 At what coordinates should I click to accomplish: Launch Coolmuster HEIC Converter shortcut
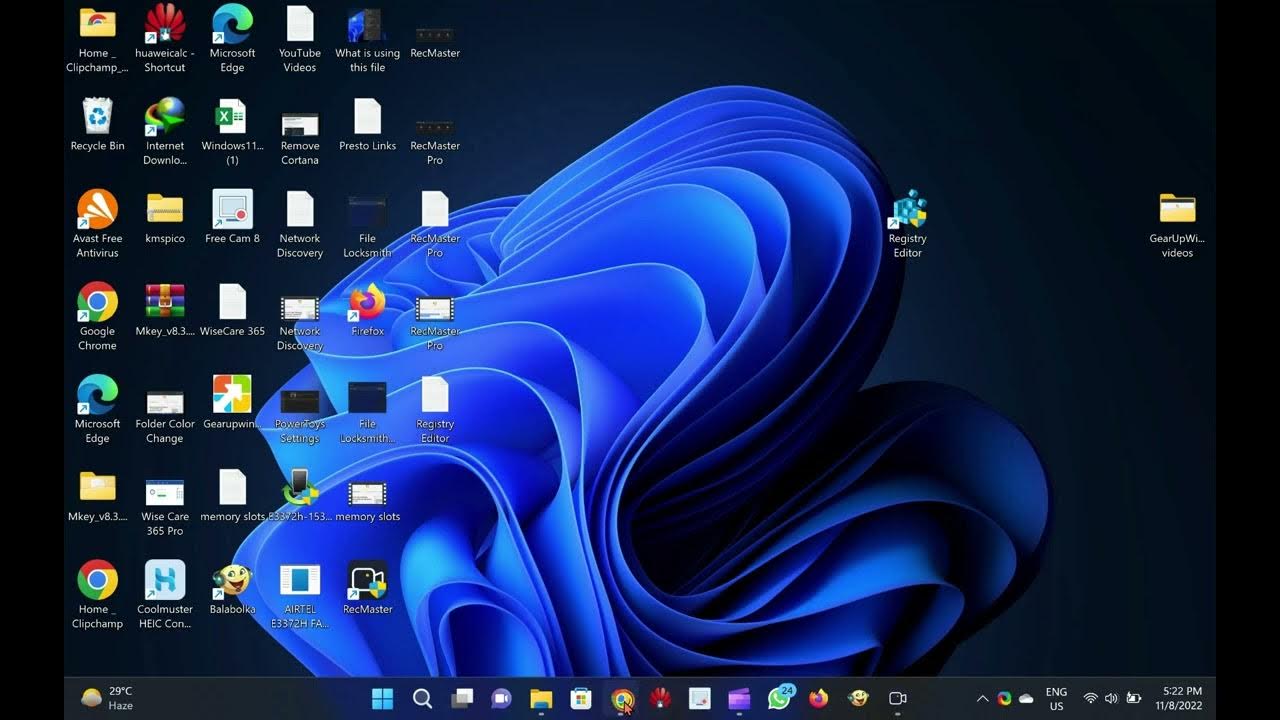pyautogui.click(x=165, y=596)
